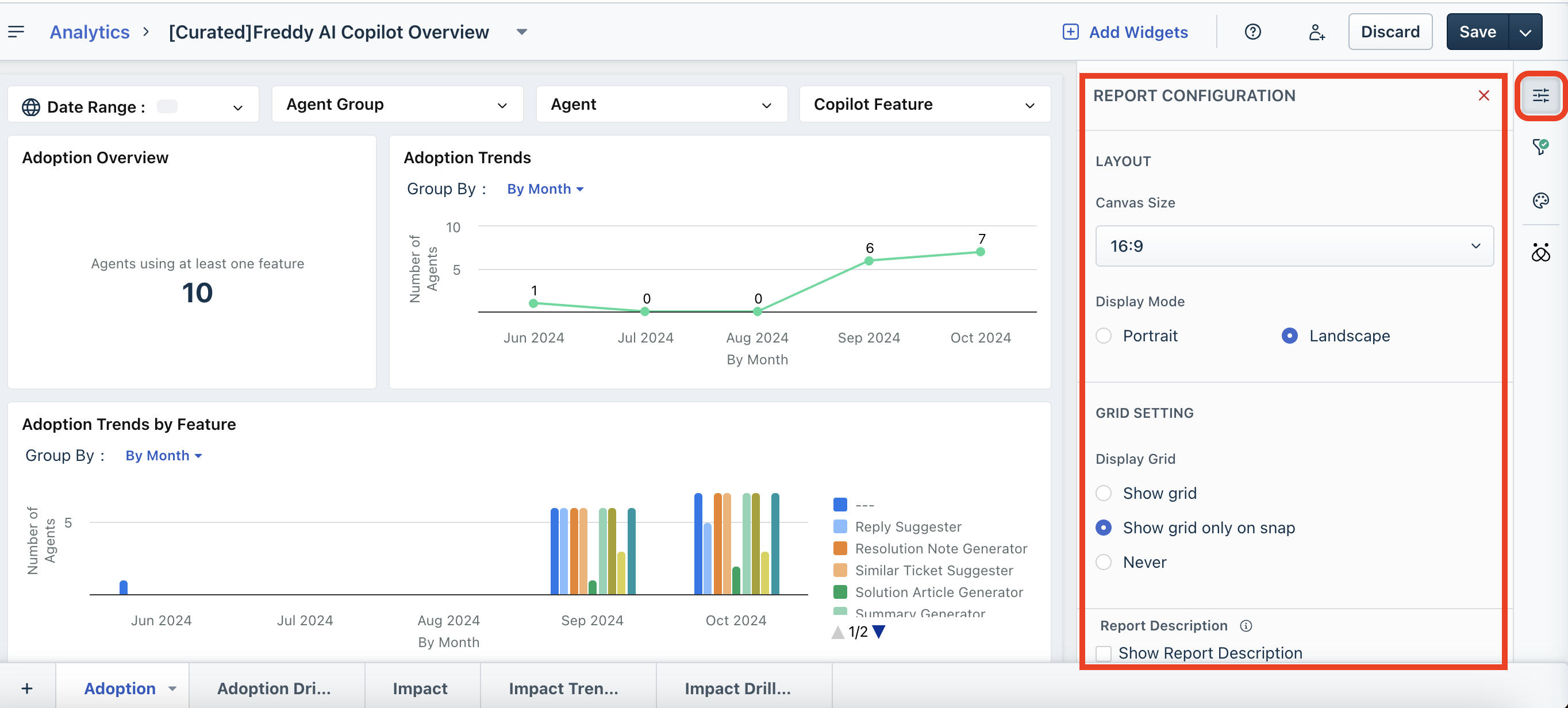
Task: Open report configuration sliders icon
Action: click(x=1540, y=95)
